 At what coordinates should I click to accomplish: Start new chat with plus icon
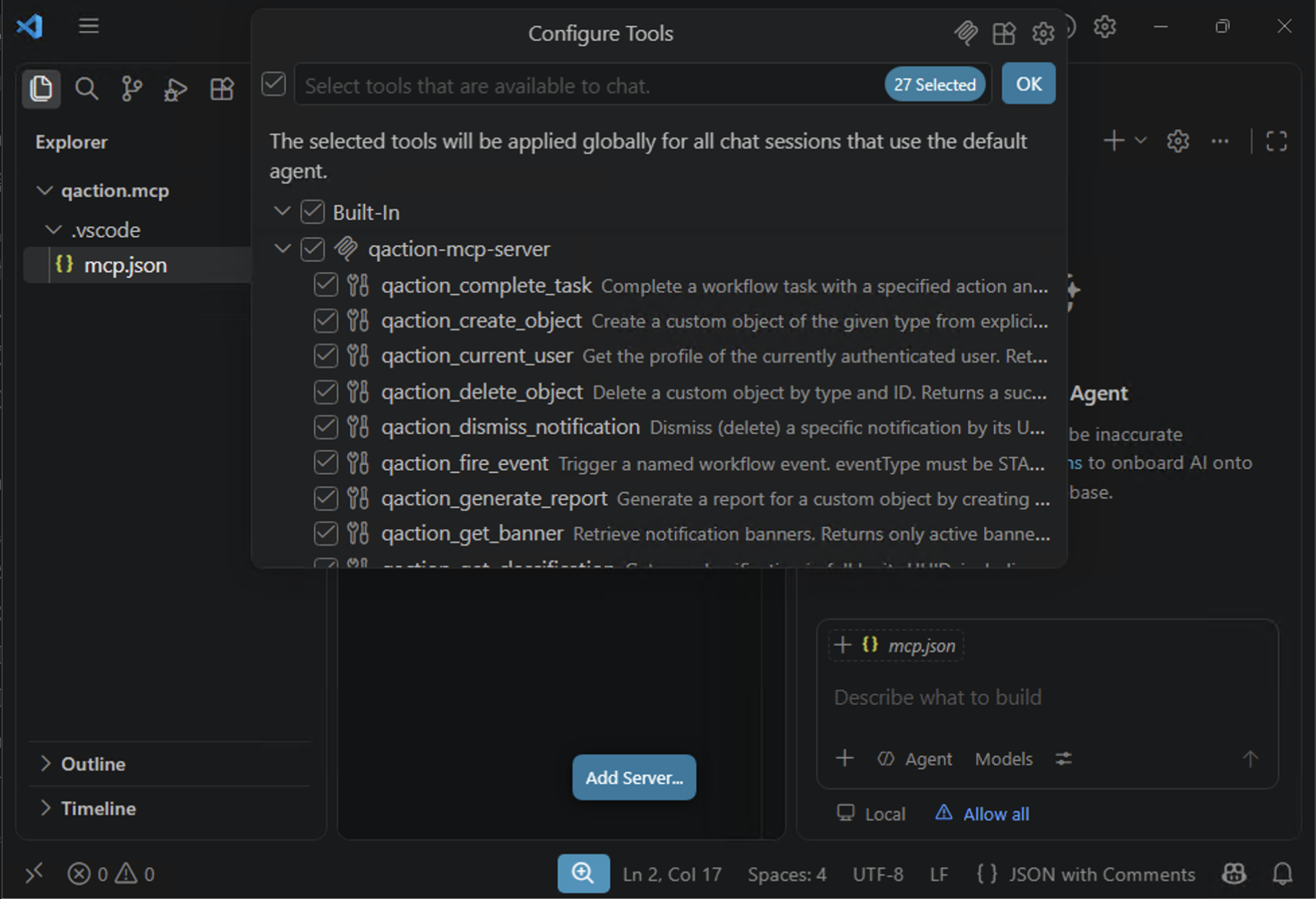(x=1114, y=140)
